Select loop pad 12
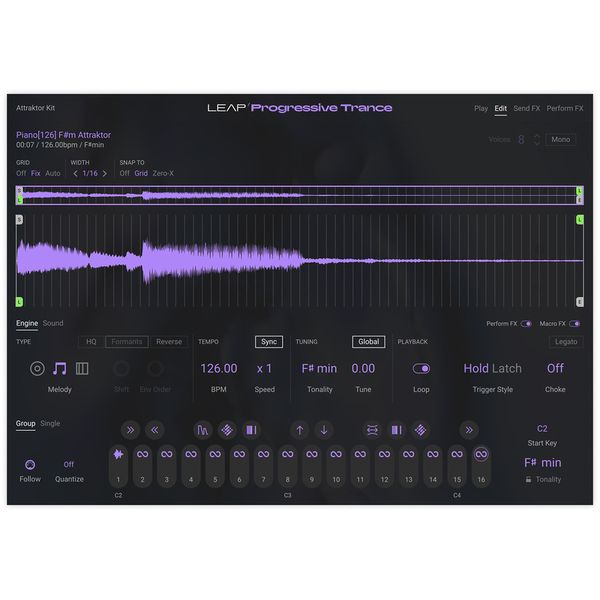This screenshot has width=600, height=600. (x=384, y=466)
